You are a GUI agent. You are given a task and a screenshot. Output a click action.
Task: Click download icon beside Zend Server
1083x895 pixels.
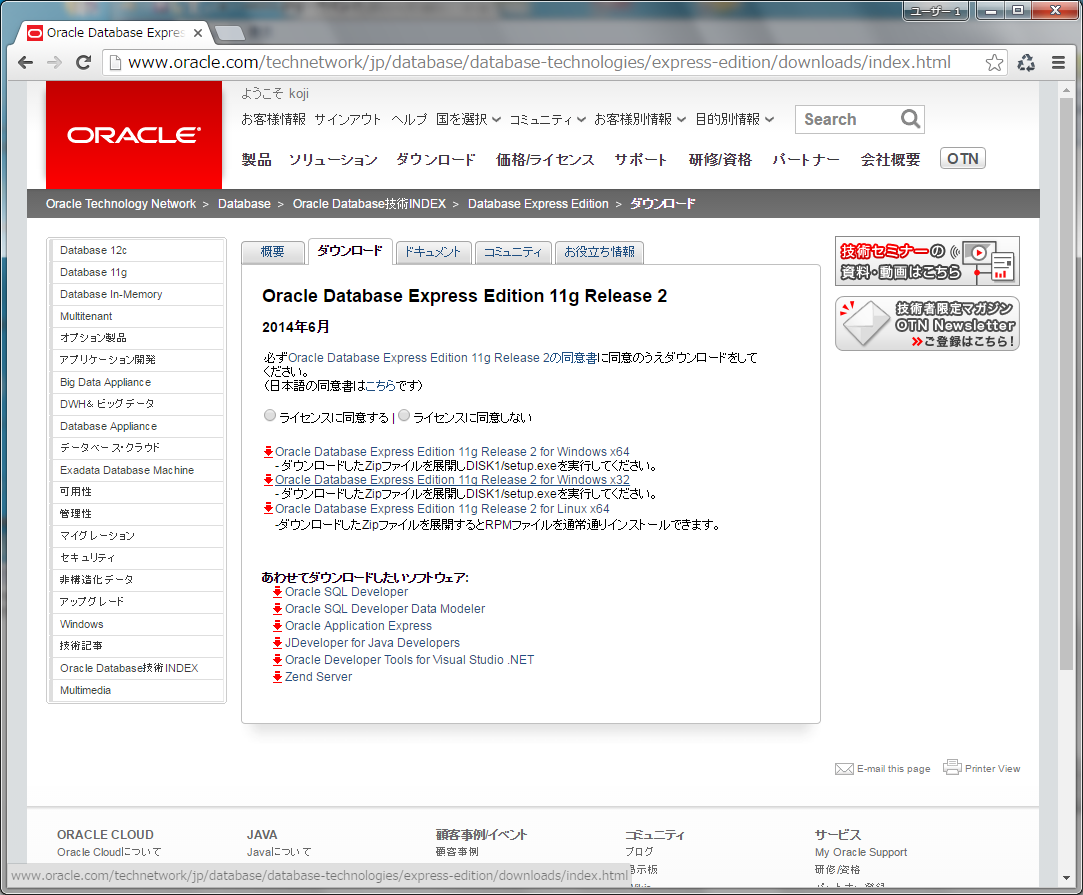pos(277,677)
